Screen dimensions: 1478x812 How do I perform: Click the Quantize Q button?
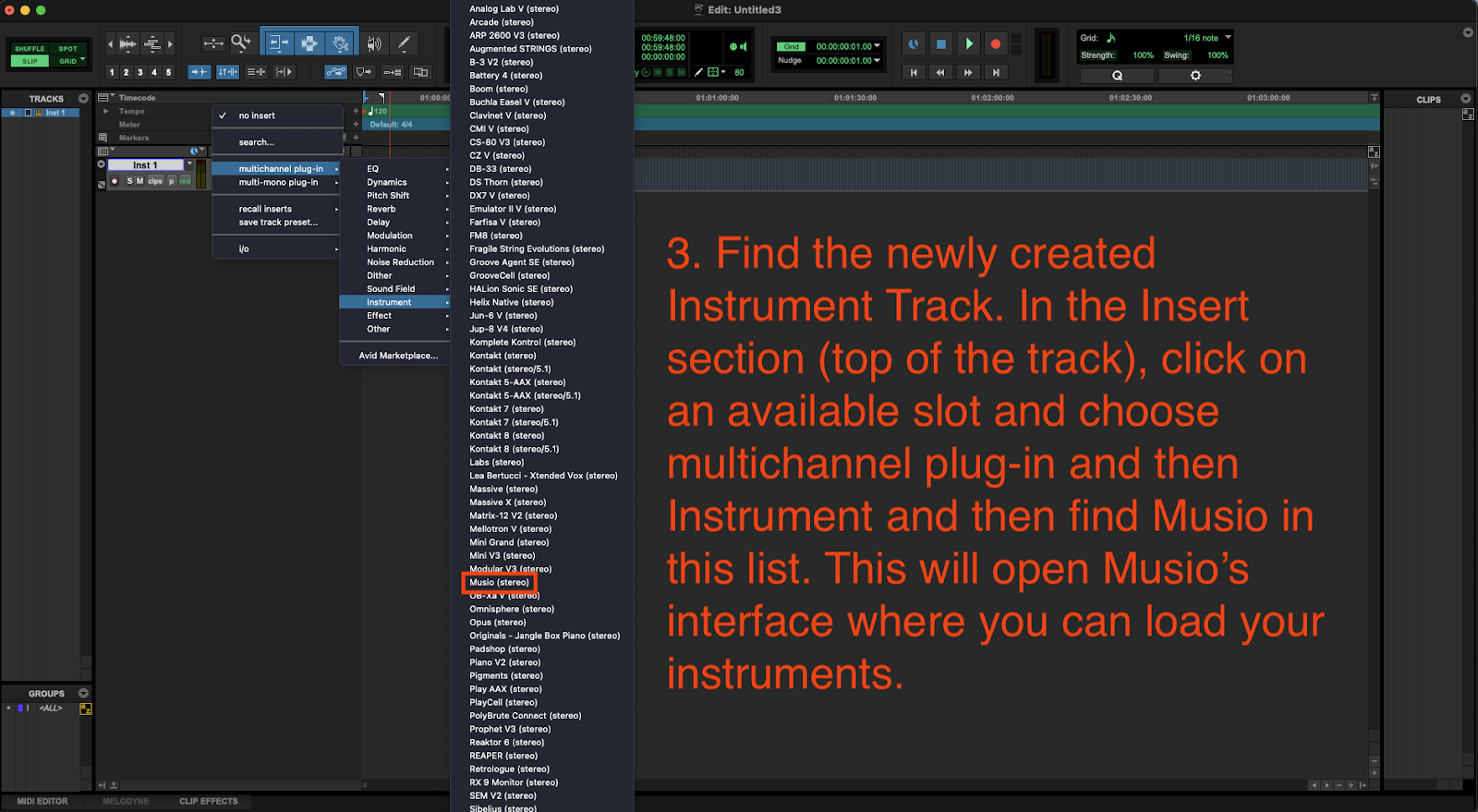pos(1118,76)
